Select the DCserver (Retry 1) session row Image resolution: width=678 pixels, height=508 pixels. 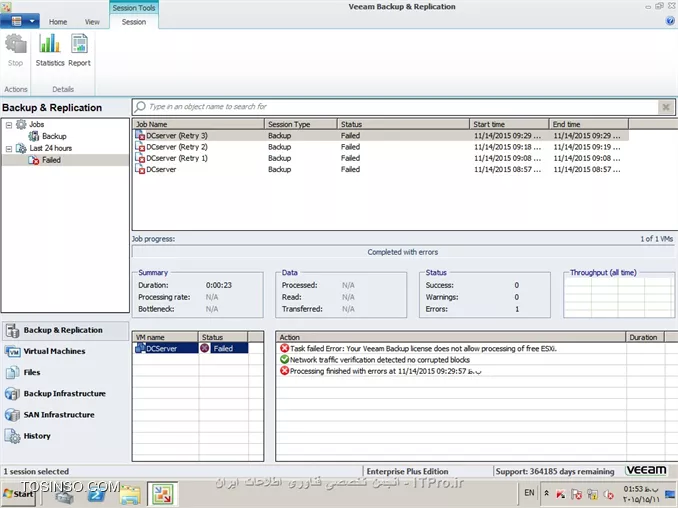coord(381,158)
